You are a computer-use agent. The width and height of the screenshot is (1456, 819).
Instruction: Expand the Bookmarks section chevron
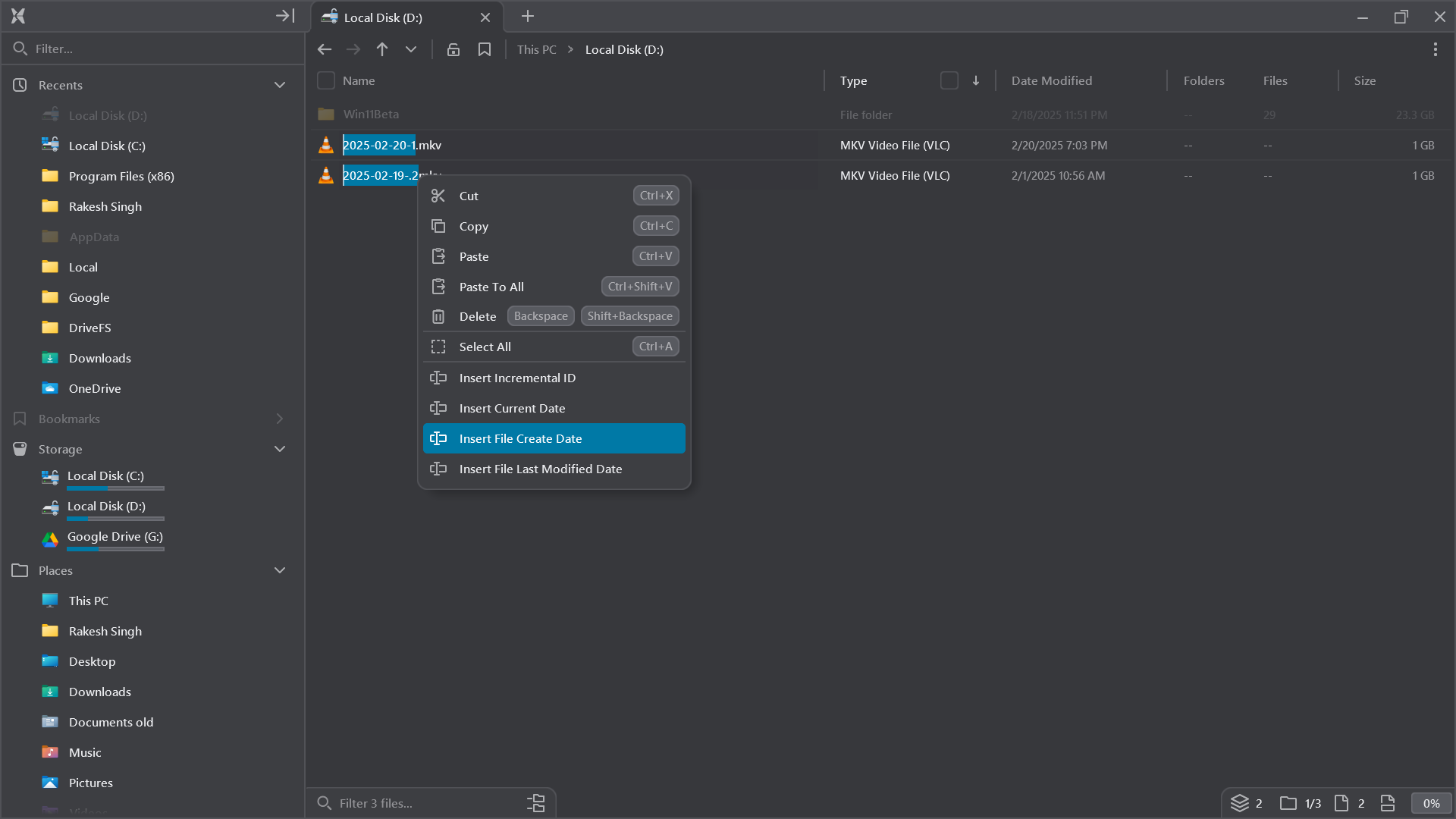point(280,419)
